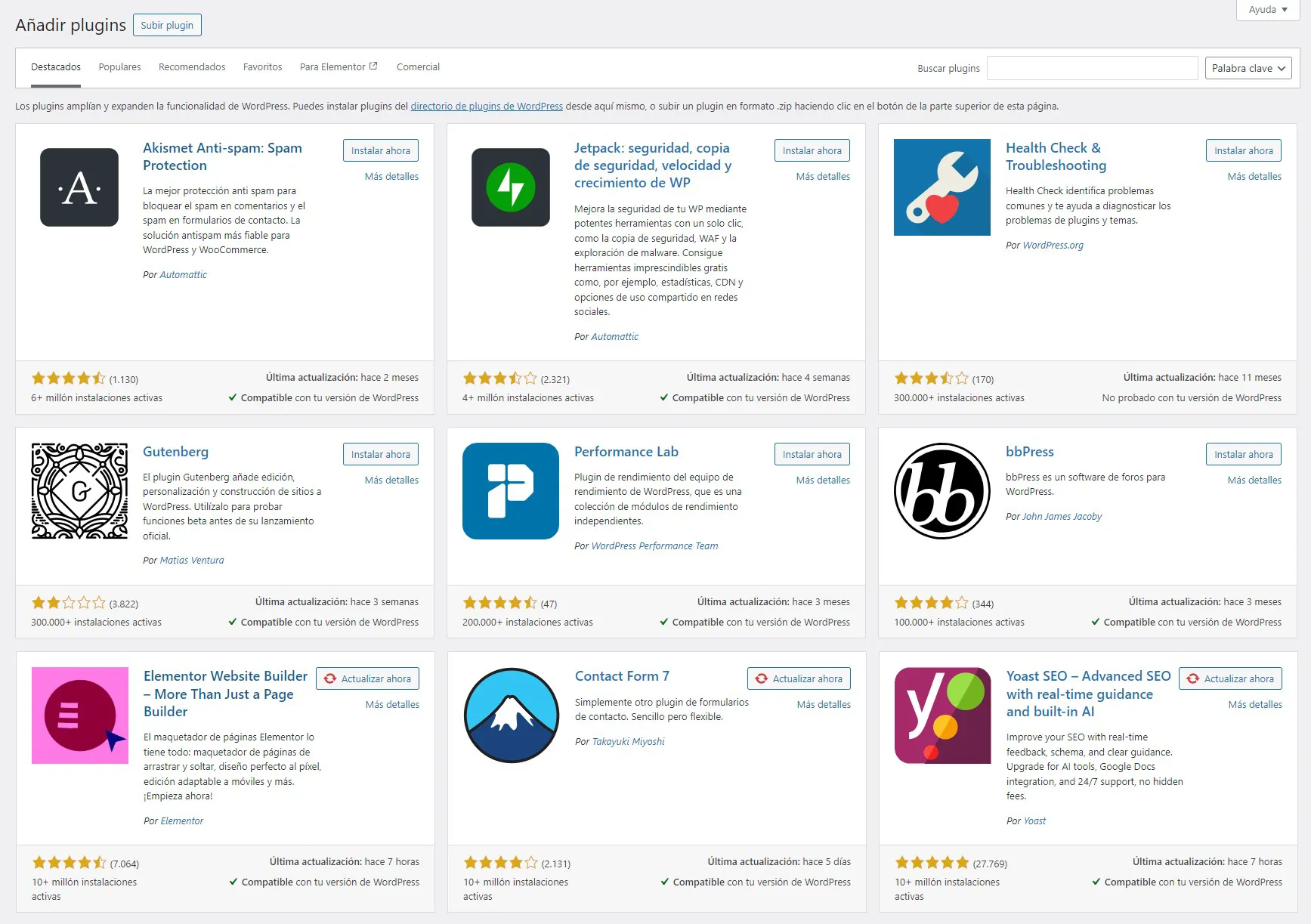Click the bbPress logo icon
1311x924 pixels.
click(x=942, y=491)
